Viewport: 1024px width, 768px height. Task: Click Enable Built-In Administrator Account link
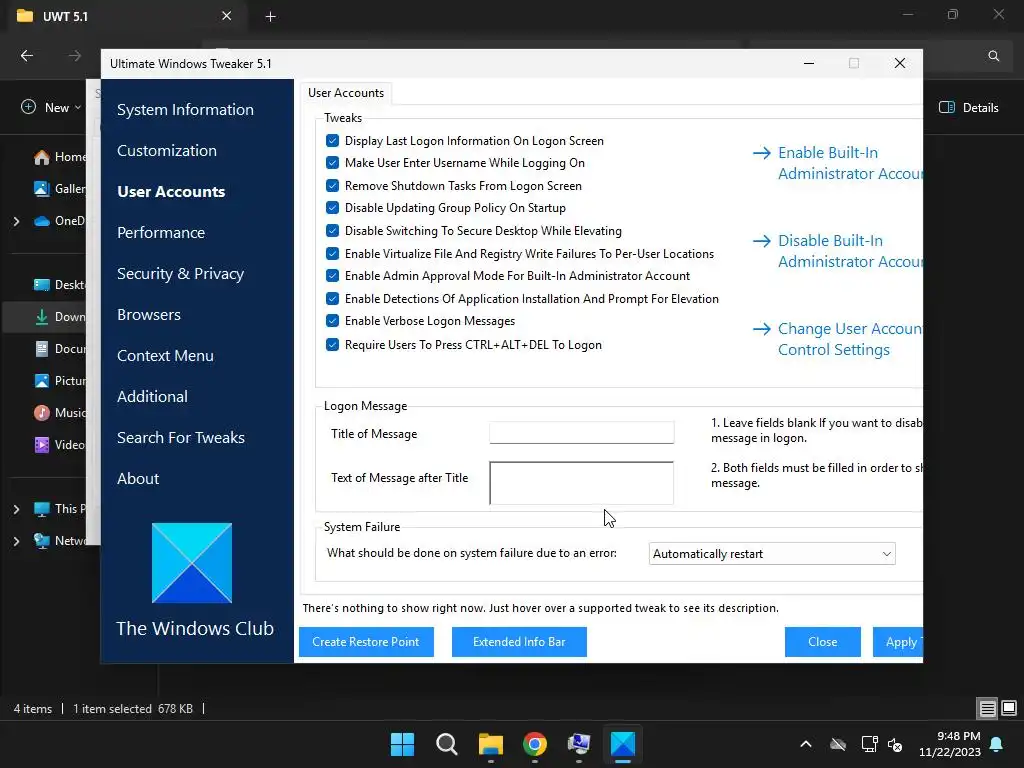coord(838,163)
